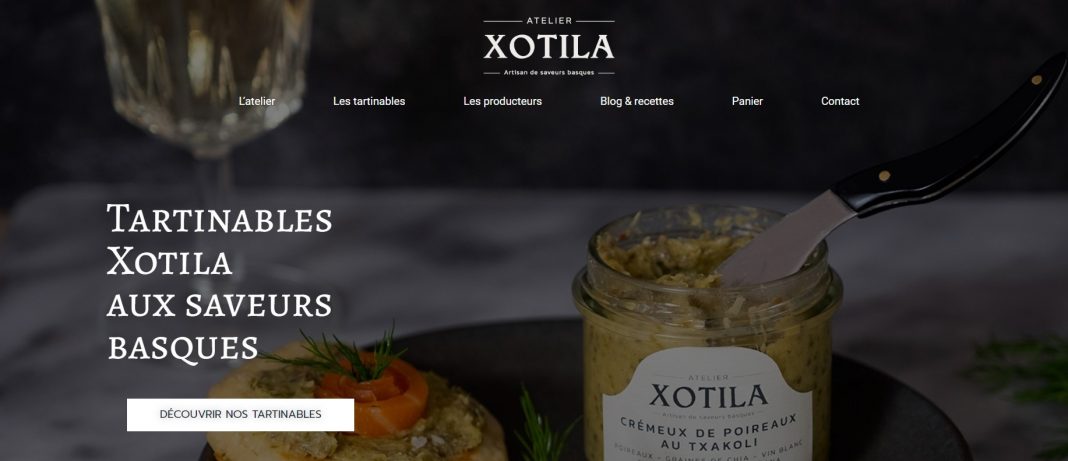Click the 'Artisan de saveurs basques' header tagline
Image resolution: width=1068 pixels, height=461 pixels.
[x=549, y=72]
